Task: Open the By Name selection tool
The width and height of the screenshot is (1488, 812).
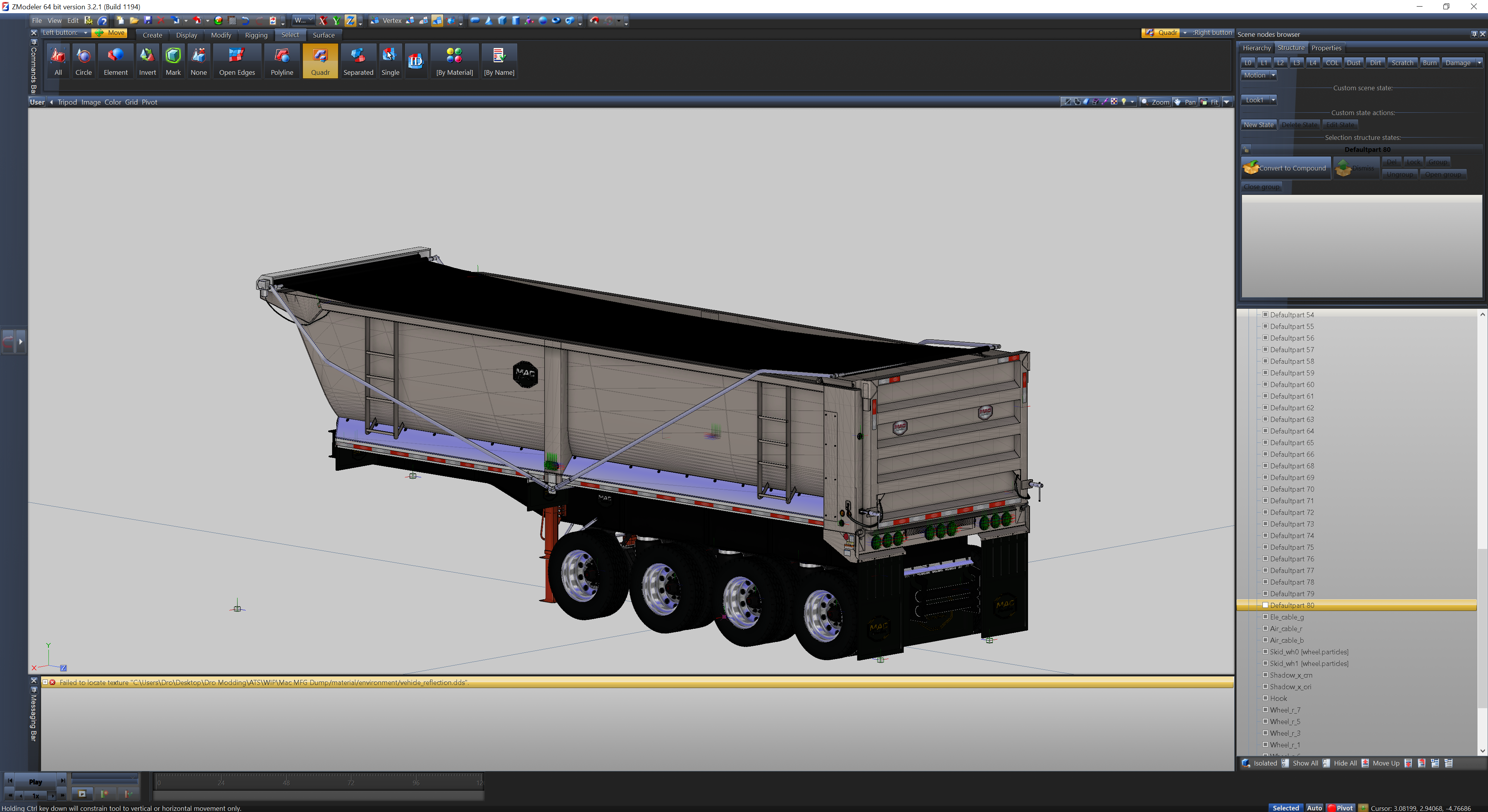Action: (x=499, y=61)
